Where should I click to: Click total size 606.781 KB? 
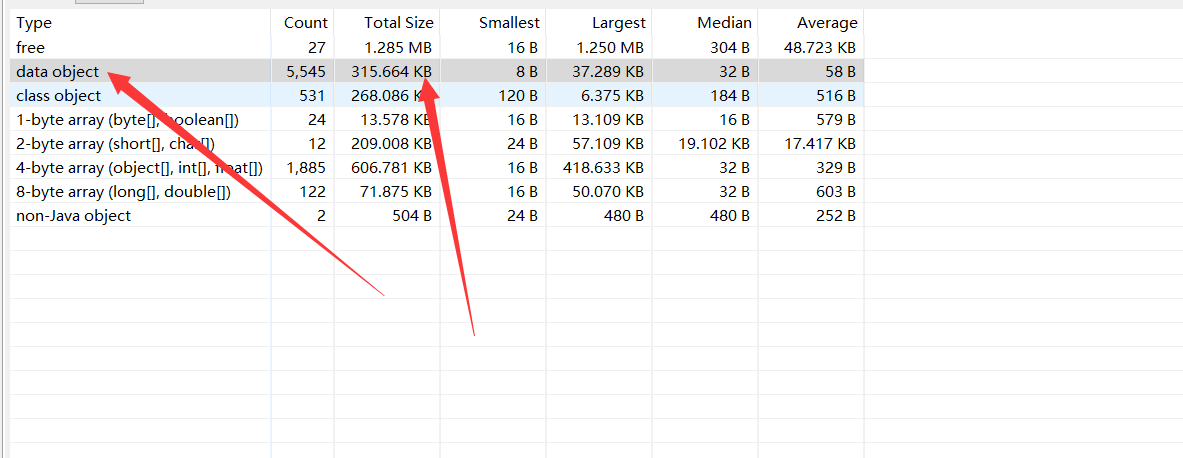392,168
